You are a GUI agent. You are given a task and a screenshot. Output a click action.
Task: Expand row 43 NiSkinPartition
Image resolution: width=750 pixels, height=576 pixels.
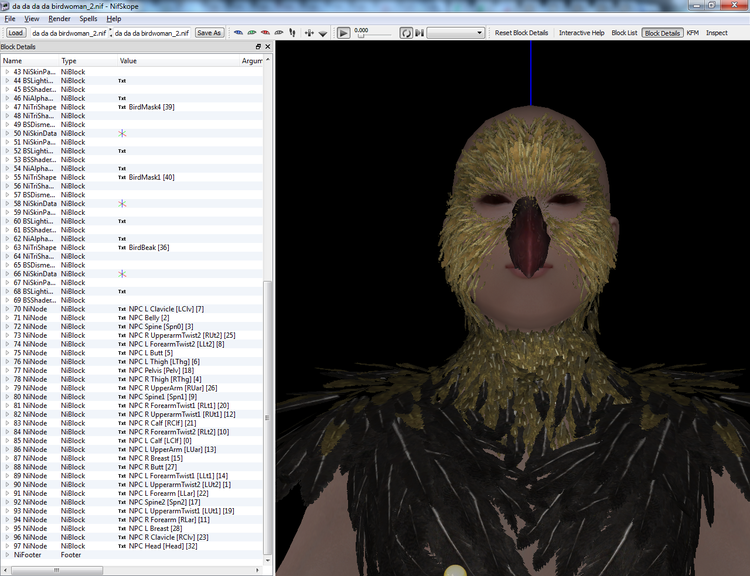click(7, 72)
